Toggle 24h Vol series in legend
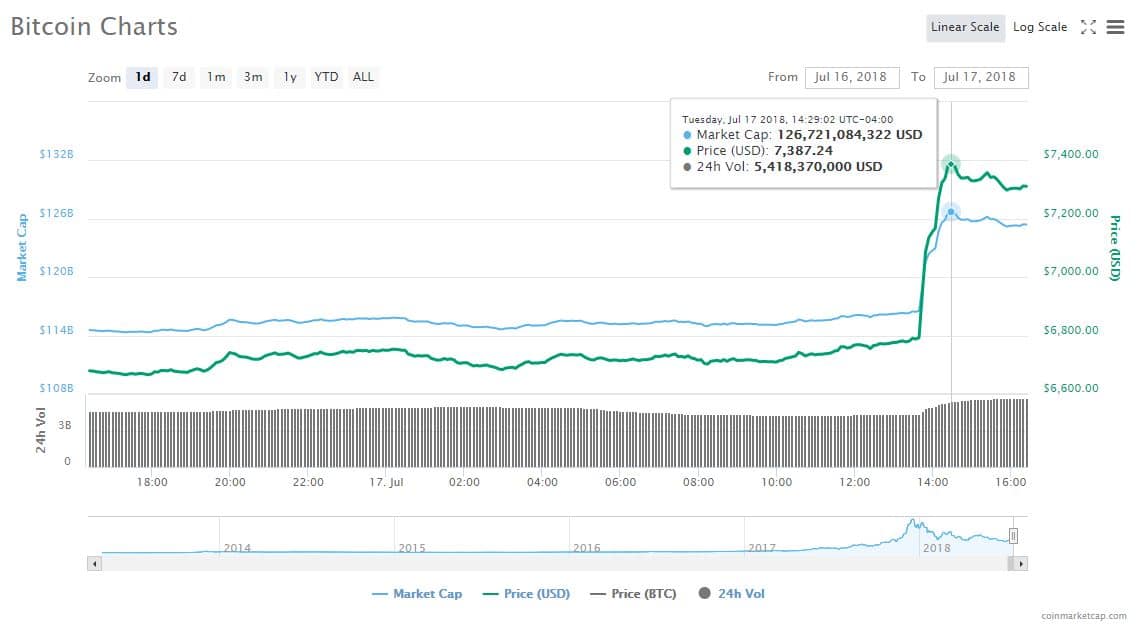 point(732,594)
